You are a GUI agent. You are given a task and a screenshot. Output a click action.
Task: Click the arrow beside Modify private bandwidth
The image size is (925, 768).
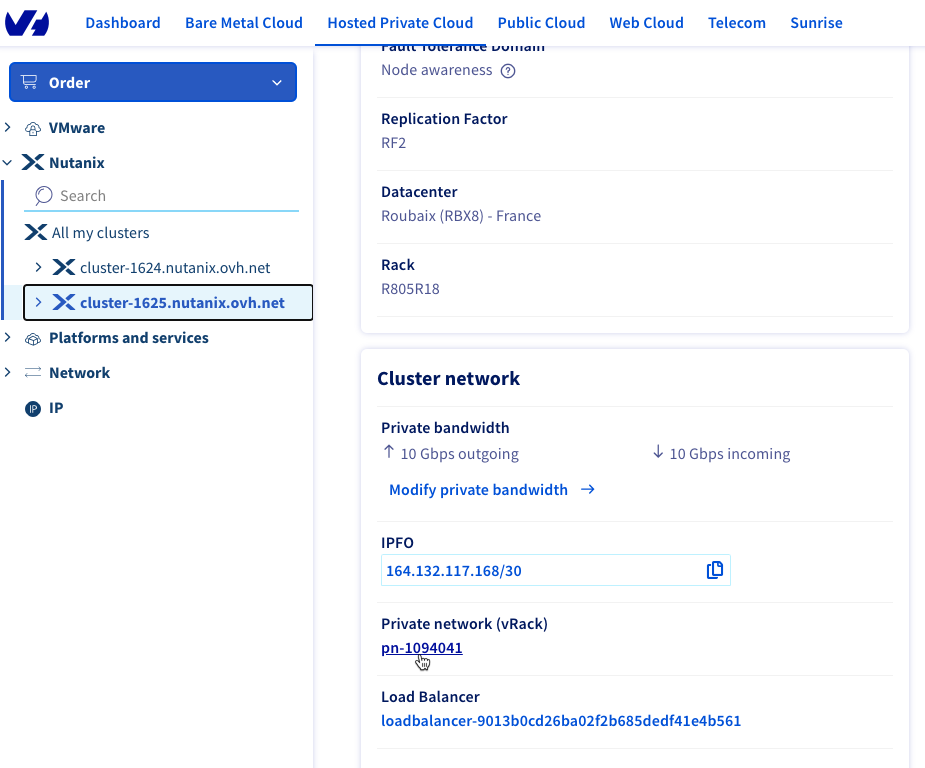pos(588,490)
